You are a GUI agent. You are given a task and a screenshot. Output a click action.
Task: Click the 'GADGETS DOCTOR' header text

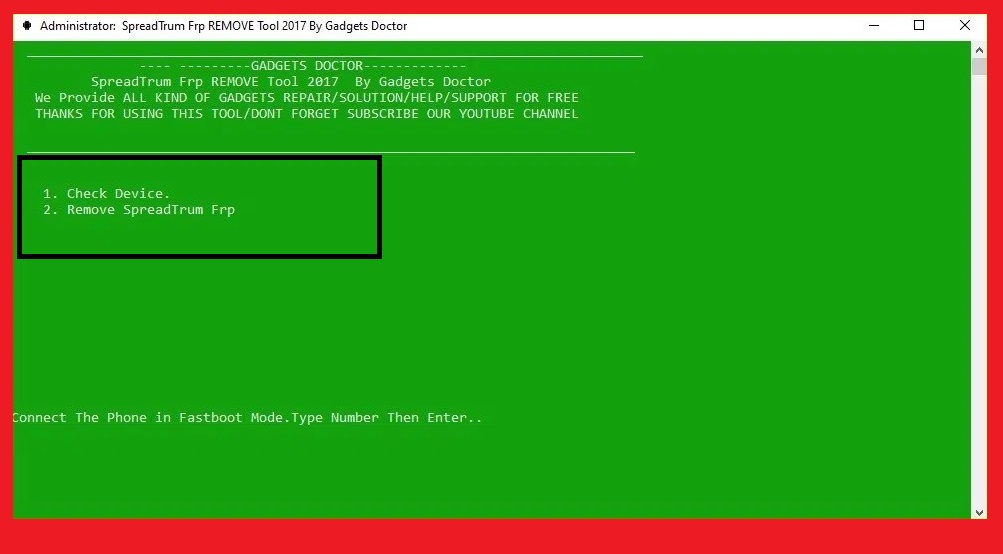306,66
